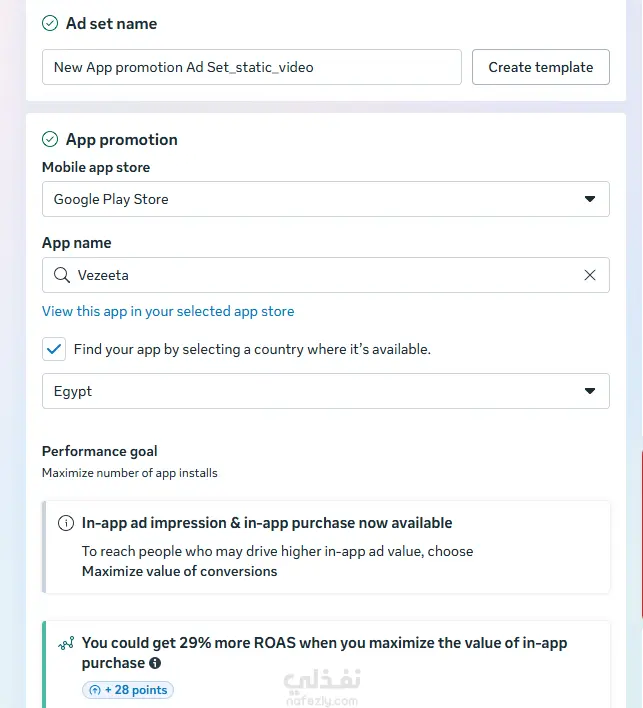Click the green checkmark beside Ad set name

tap(50, 23)
